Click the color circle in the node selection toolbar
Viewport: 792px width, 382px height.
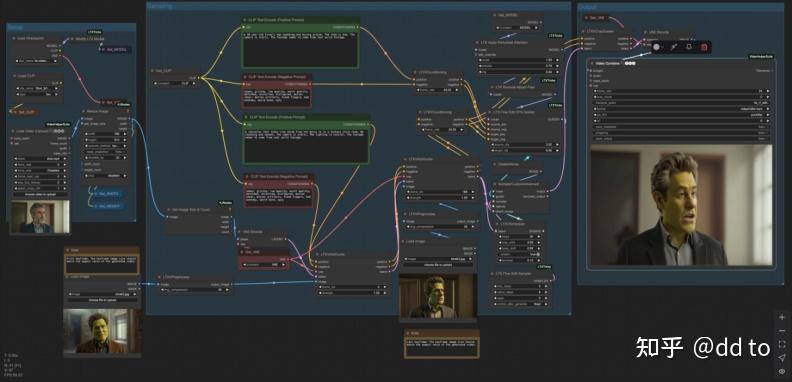(656, 47)
